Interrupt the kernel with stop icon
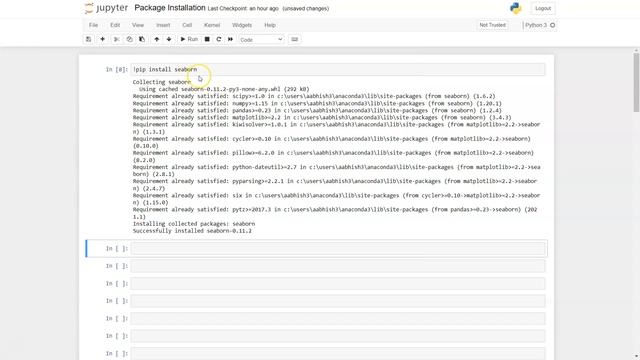The image size is (640, 360). click(x=207, y=39)
